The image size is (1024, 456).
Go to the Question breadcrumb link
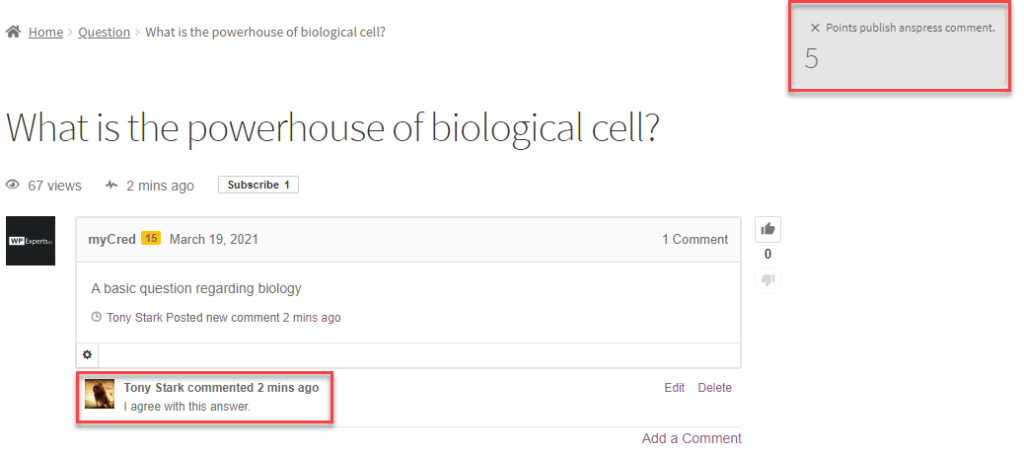(x=104, y=32)
